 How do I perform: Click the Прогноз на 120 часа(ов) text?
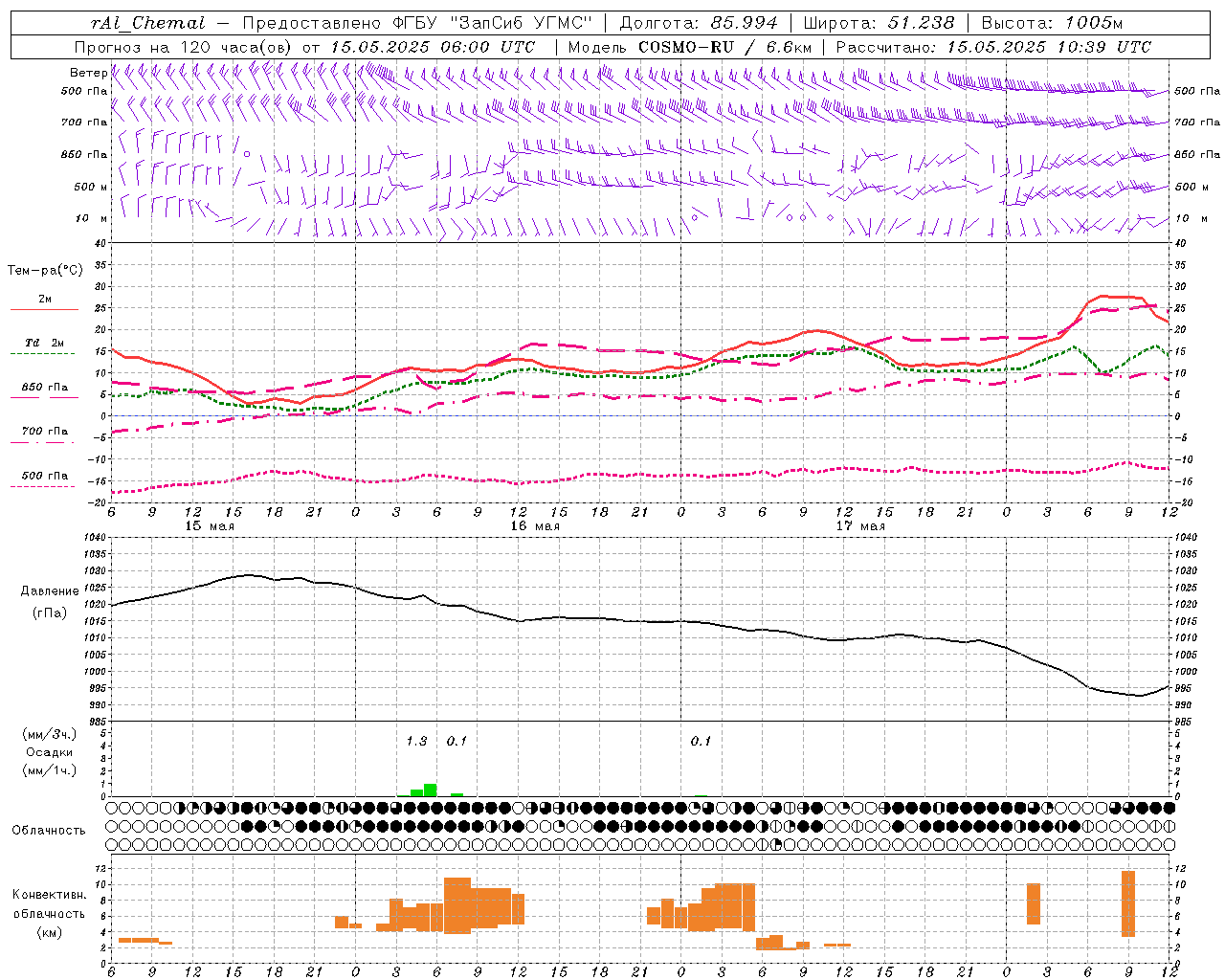coord(185,47)
